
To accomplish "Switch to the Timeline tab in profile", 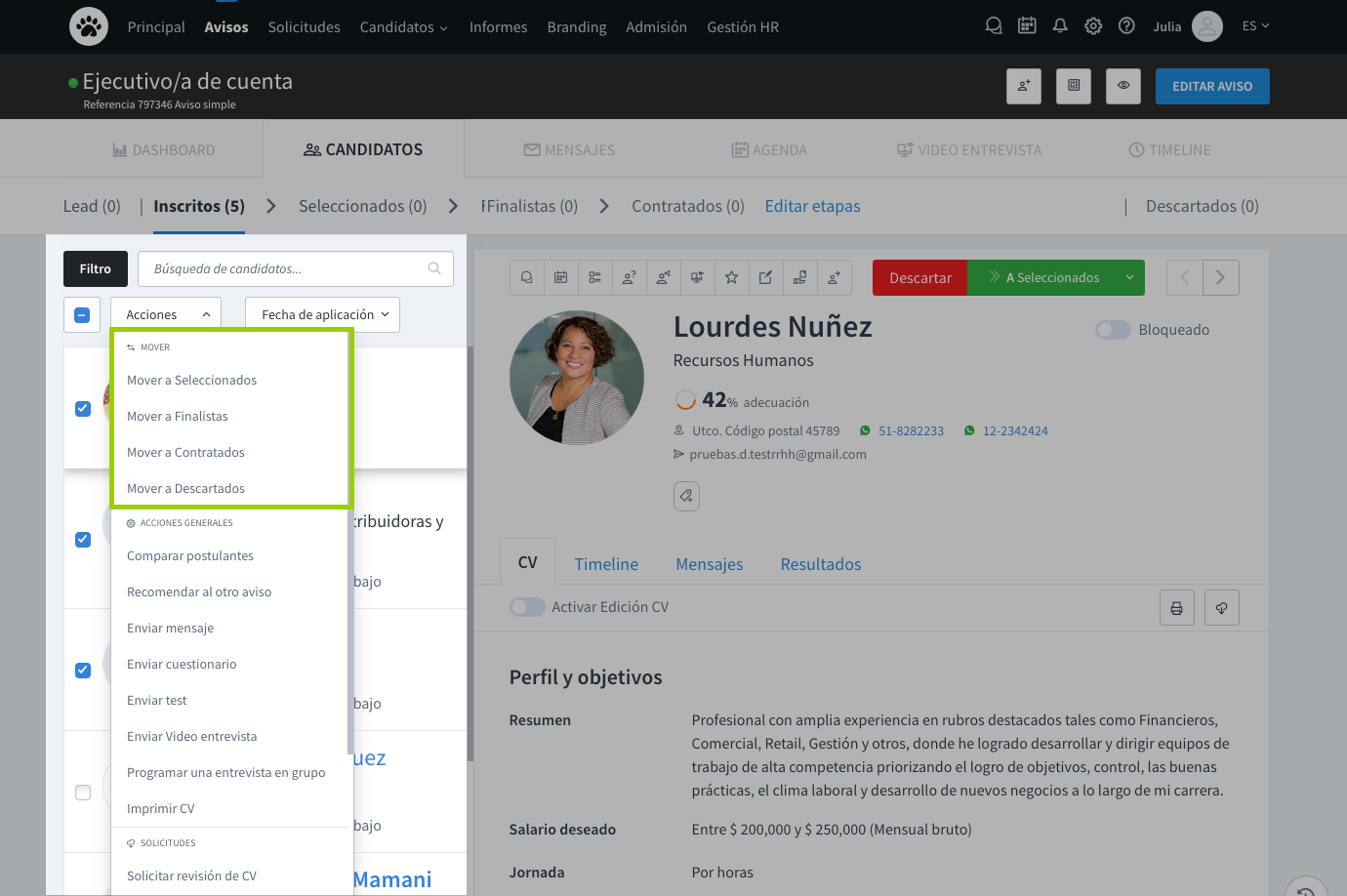I will click(x=606, y=564).
